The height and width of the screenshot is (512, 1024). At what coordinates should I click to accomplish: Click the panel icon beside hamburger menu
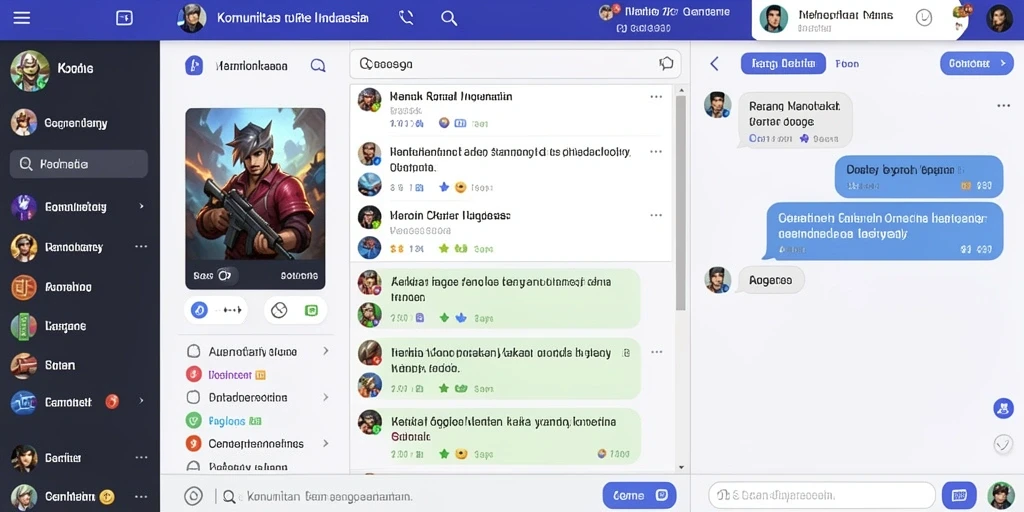(124, 18)
